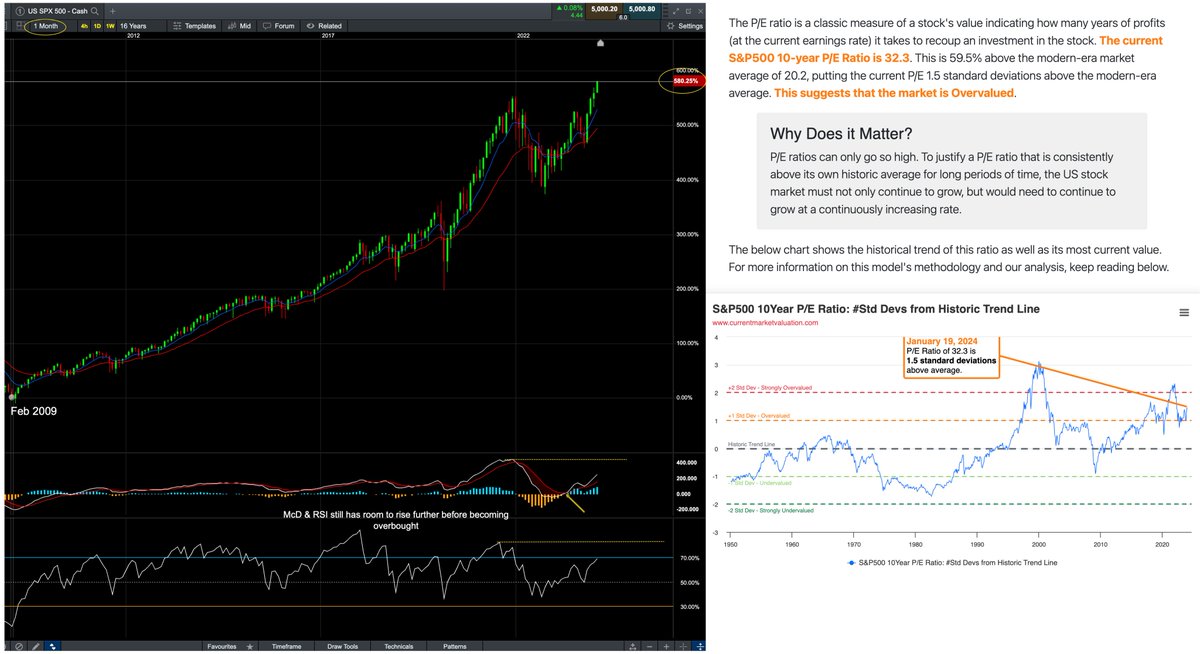The height and width of the screenshot is (654, 1200).
Task: Open the layout grid icon left of 1 Month
Action: pos(20,26)
